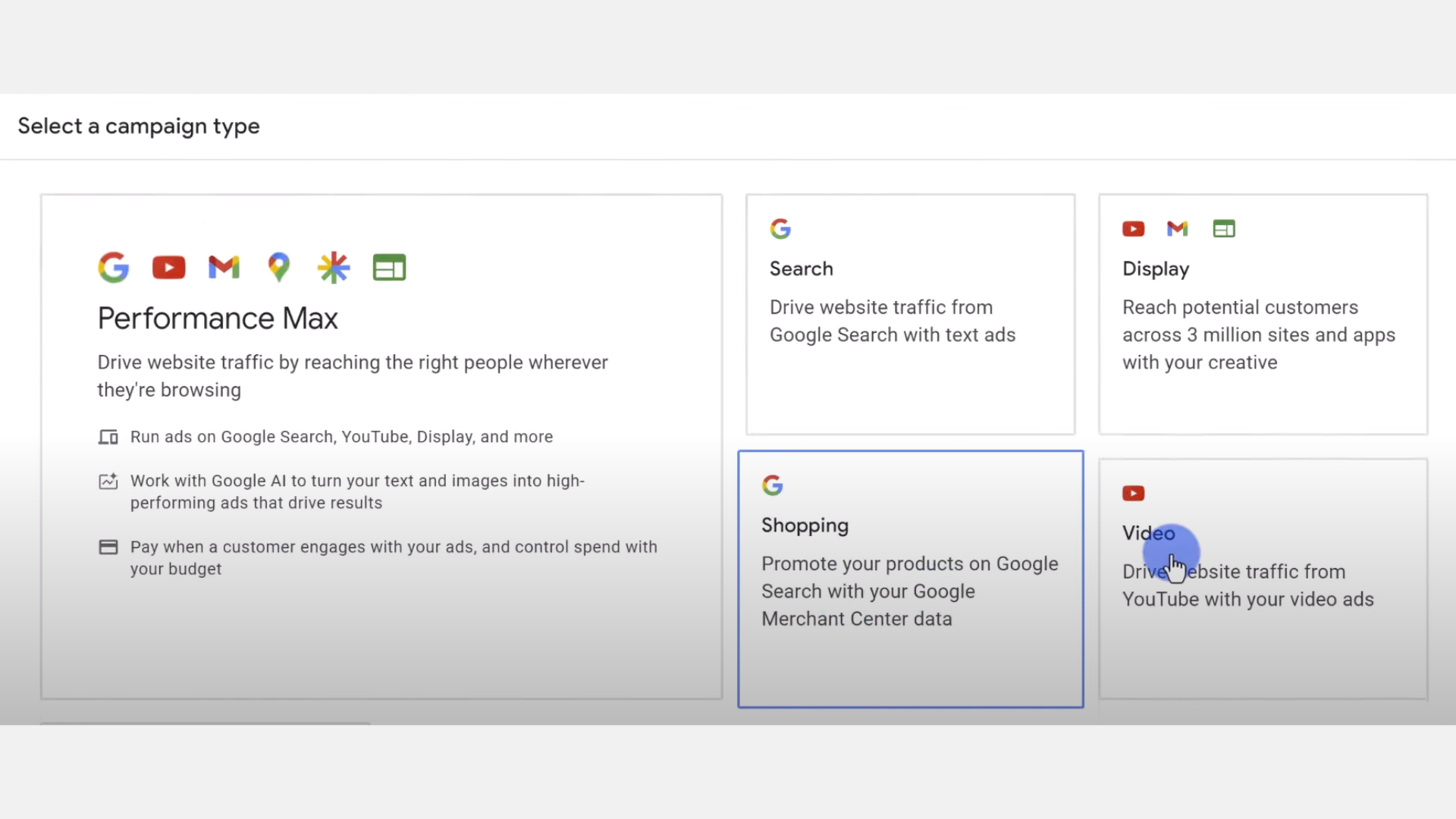Click the chart icon beside Google AI description
This screenshot has height=819, width=1456.
click(x=108, y=481)
